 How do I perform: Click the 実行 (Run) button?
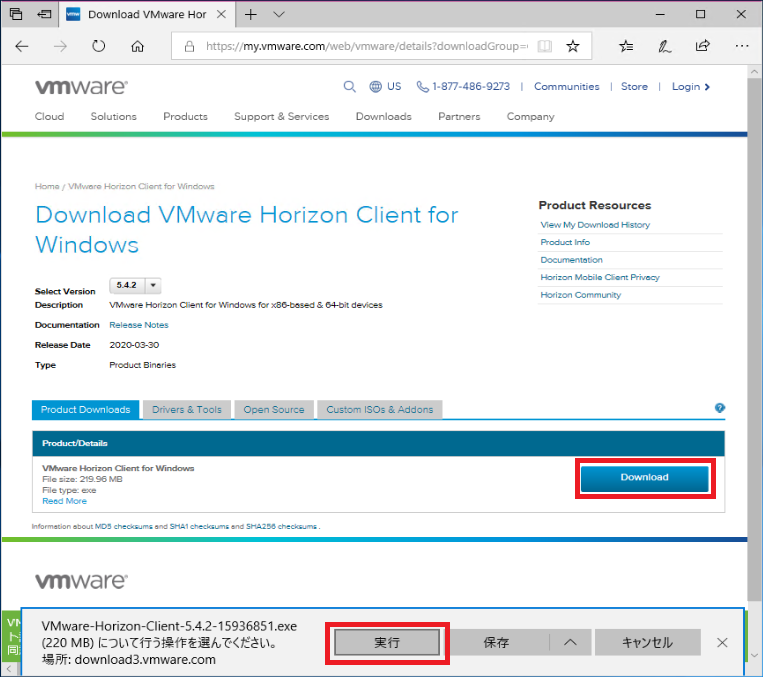(x=387, y=642)
